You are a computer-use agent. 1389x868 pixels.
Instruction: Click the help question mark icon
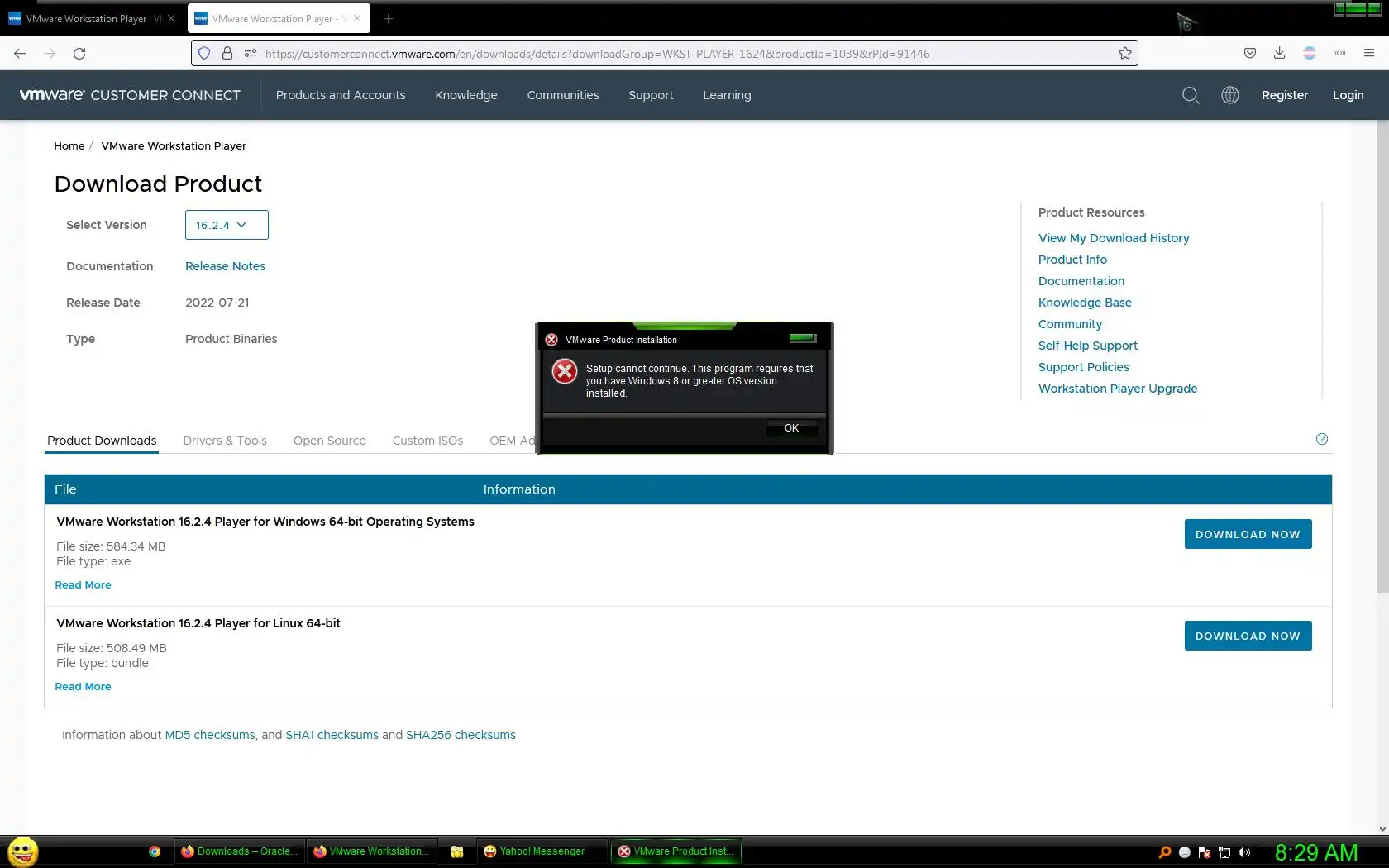coord(1322,439)
